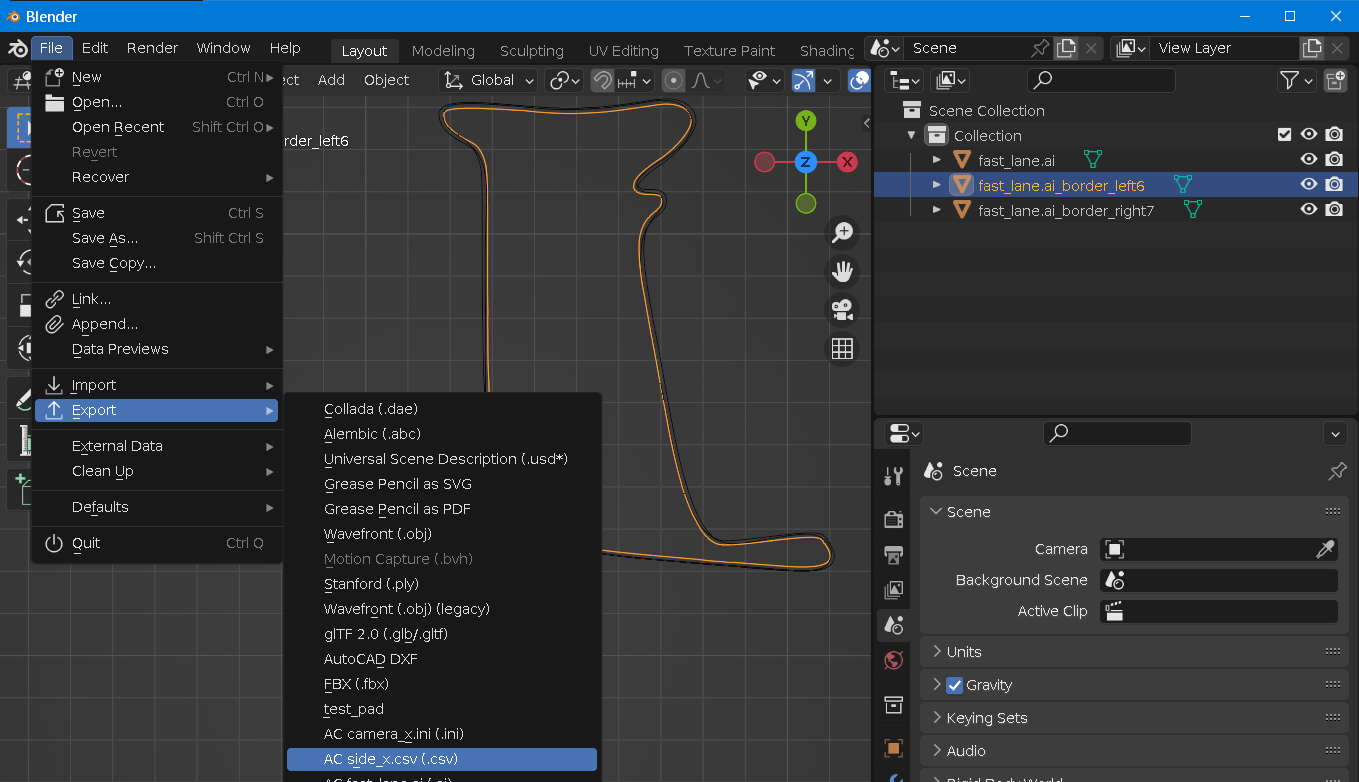The image size is (1359, 782).
Task: Switch orthographic/perspective grid icon
Action: (x=842, y=348)
